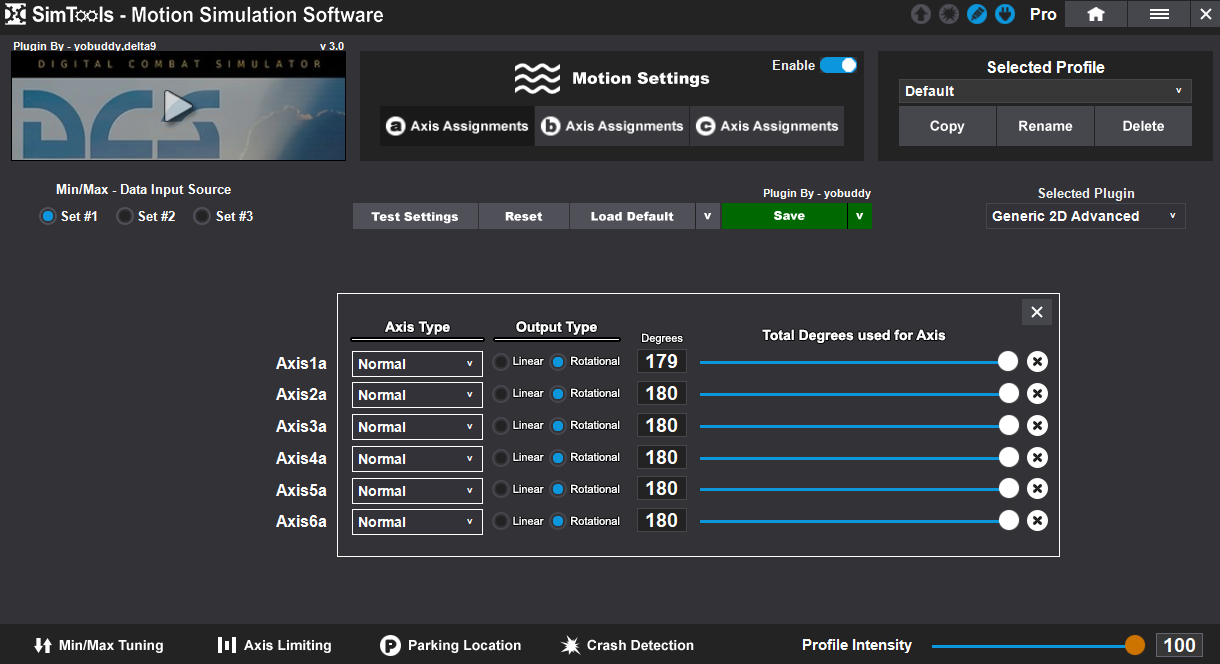Screen dimensions: 1220x664
Task: Click the blue plug status icon
Action: click(x=1005, y=14)
